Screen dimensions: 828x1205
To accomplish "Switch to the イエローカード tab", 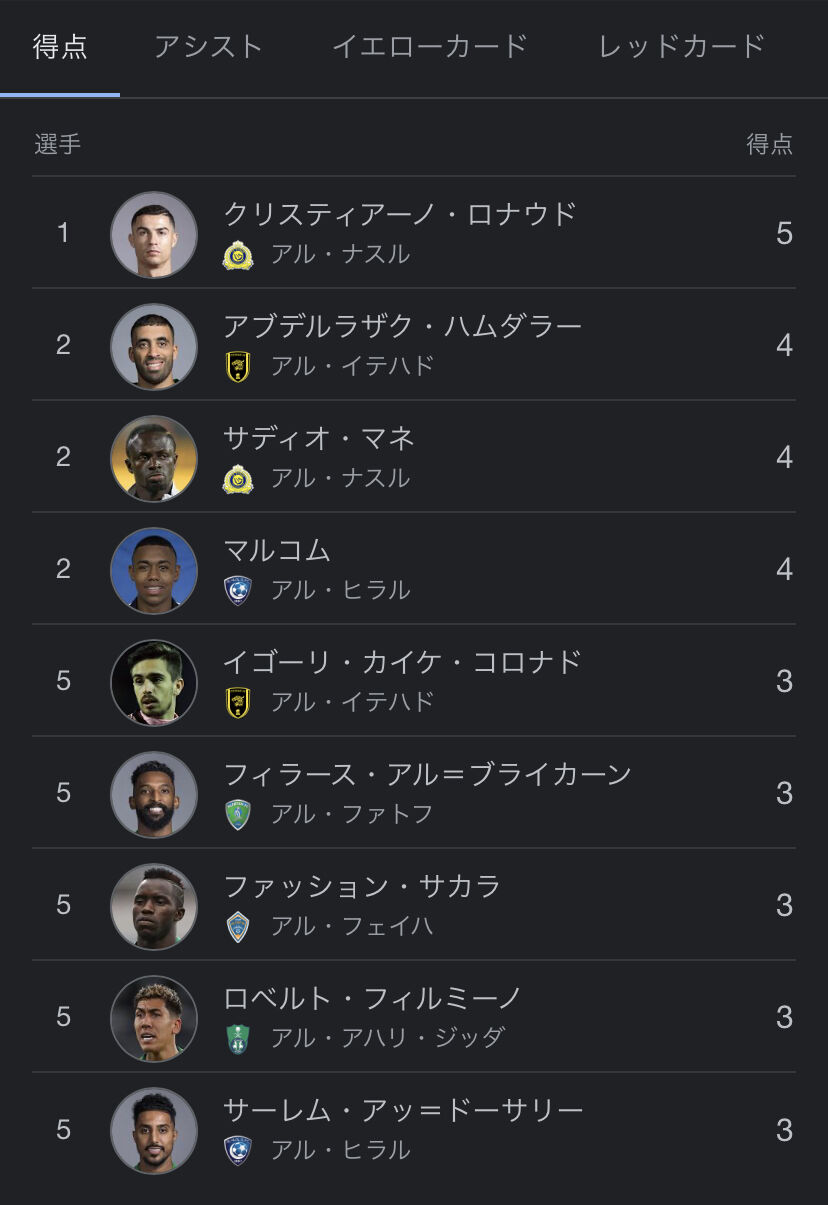I will pyautogui.click(x=429, y=46).
